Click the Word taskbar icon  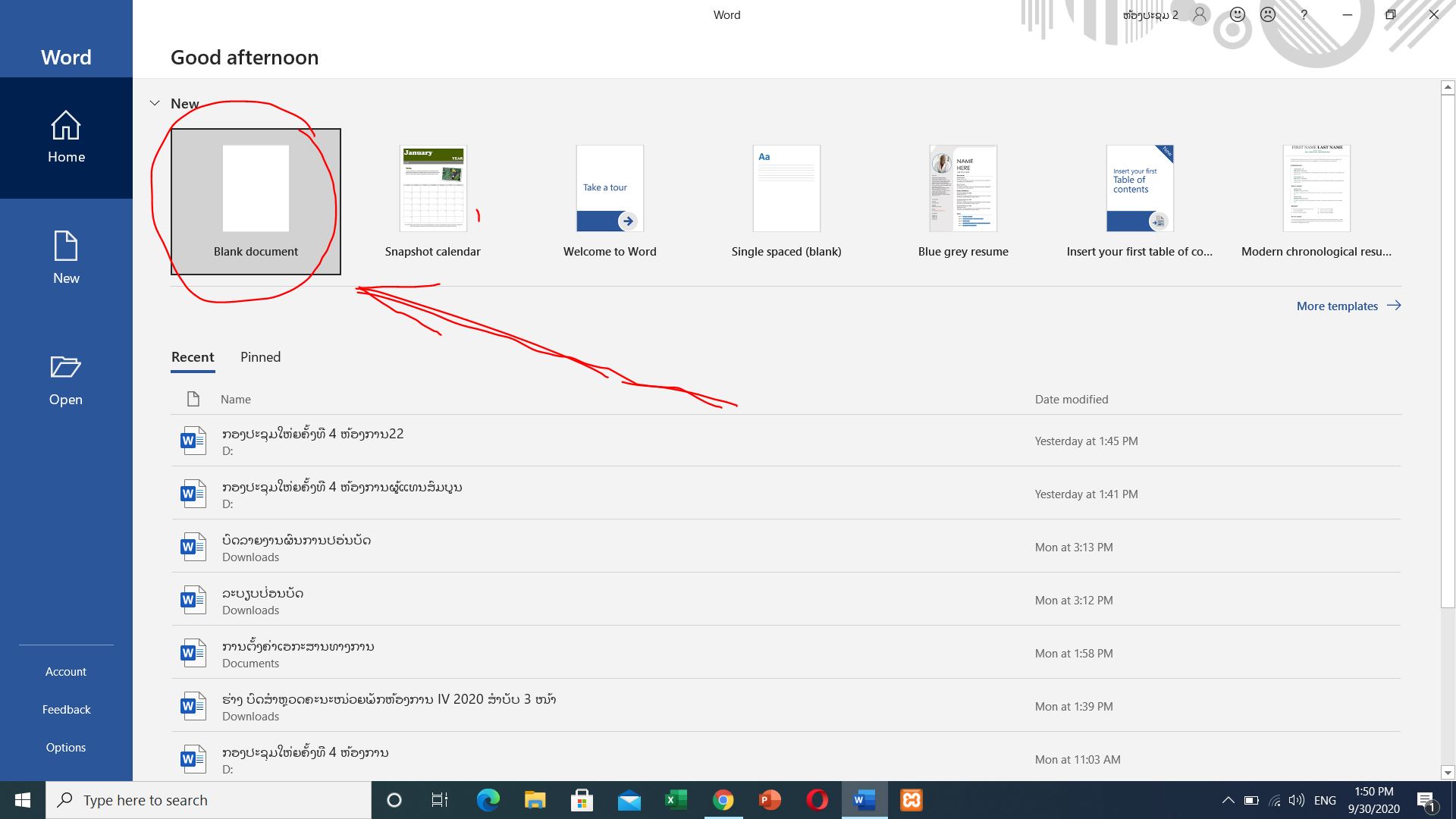point(864,800)
